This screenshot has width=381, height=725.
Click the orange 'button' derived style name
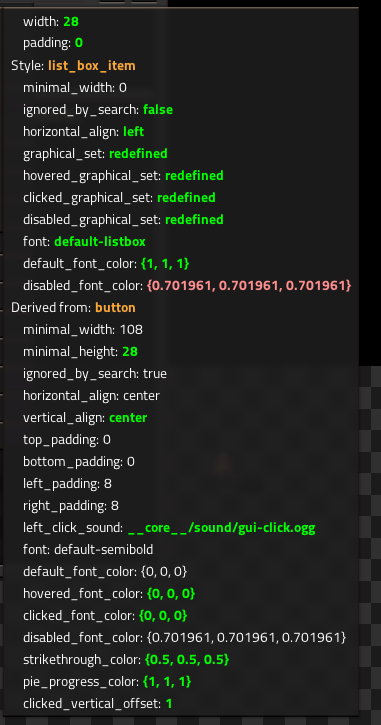tap(115, 307)
